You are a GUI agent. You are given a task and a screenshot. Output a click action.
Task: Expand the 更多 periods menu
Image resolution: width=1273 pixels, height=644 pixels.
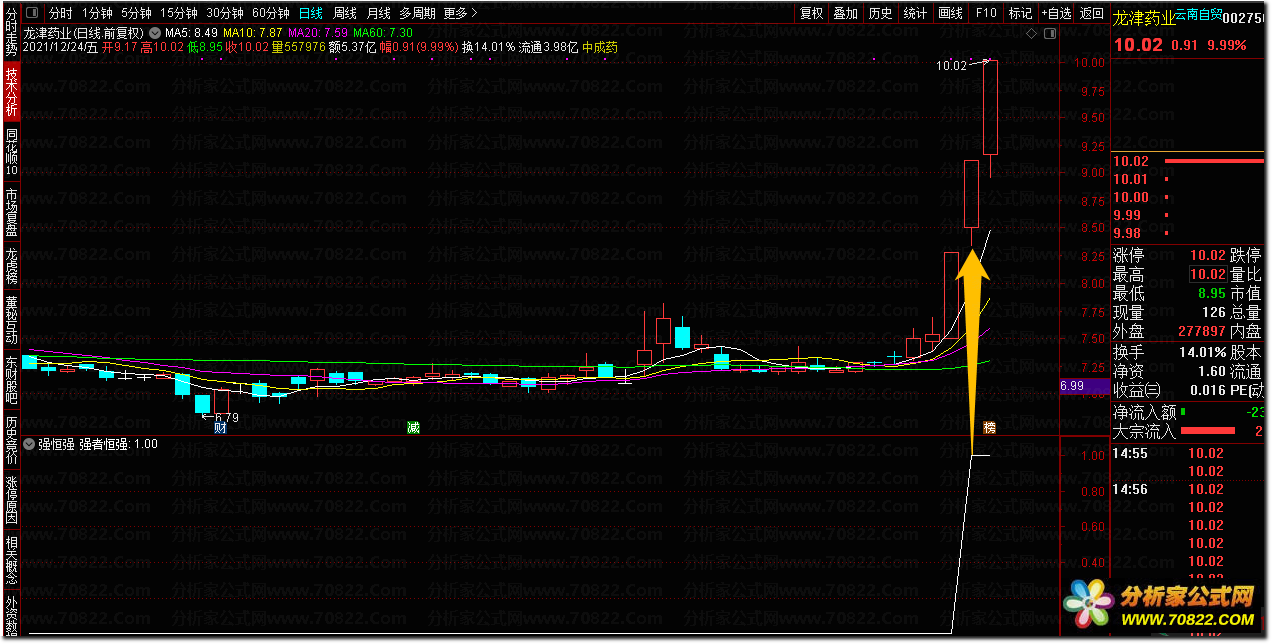tap(460, 13)
